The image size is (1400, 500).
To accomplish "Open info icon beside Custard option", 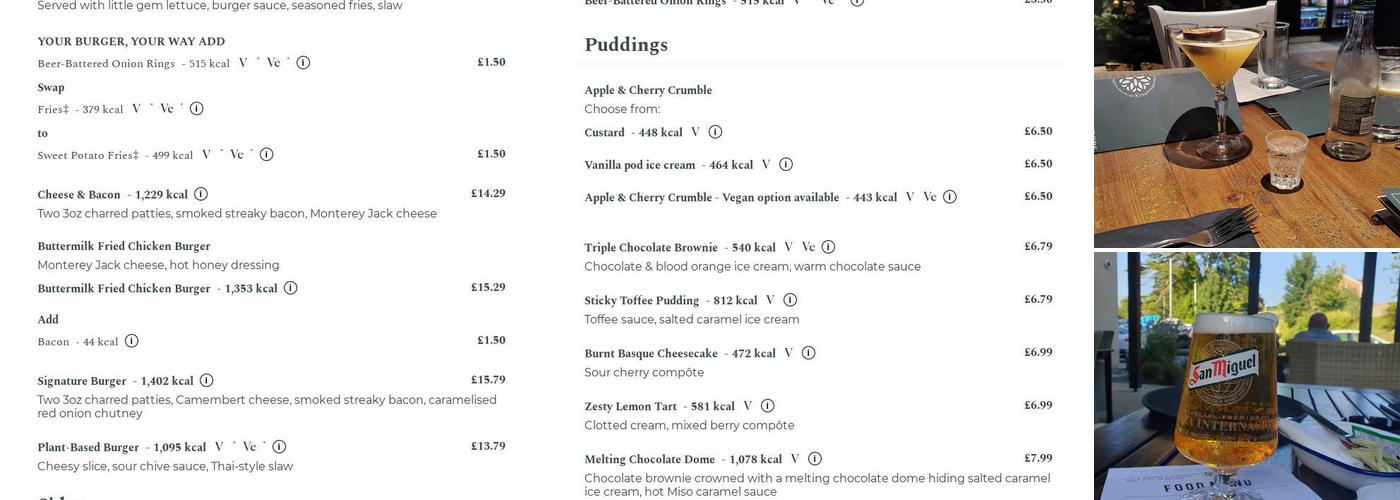I will 715,132.
